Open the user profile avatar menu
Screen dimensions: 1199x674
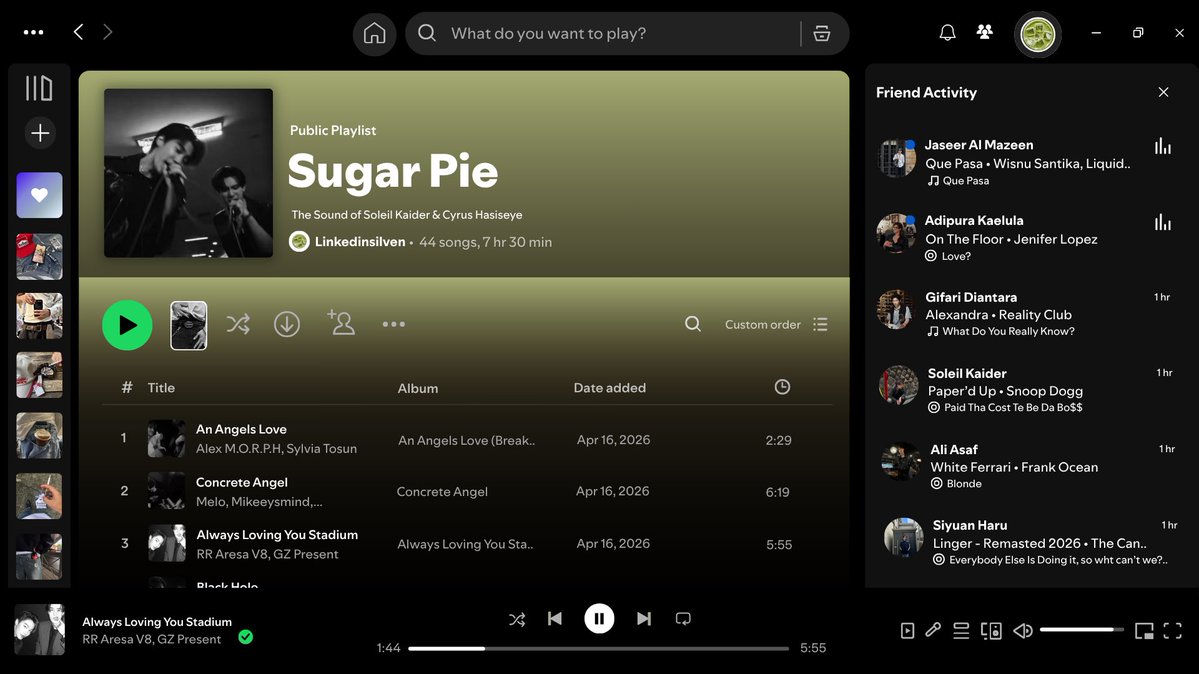point(1038,34)
